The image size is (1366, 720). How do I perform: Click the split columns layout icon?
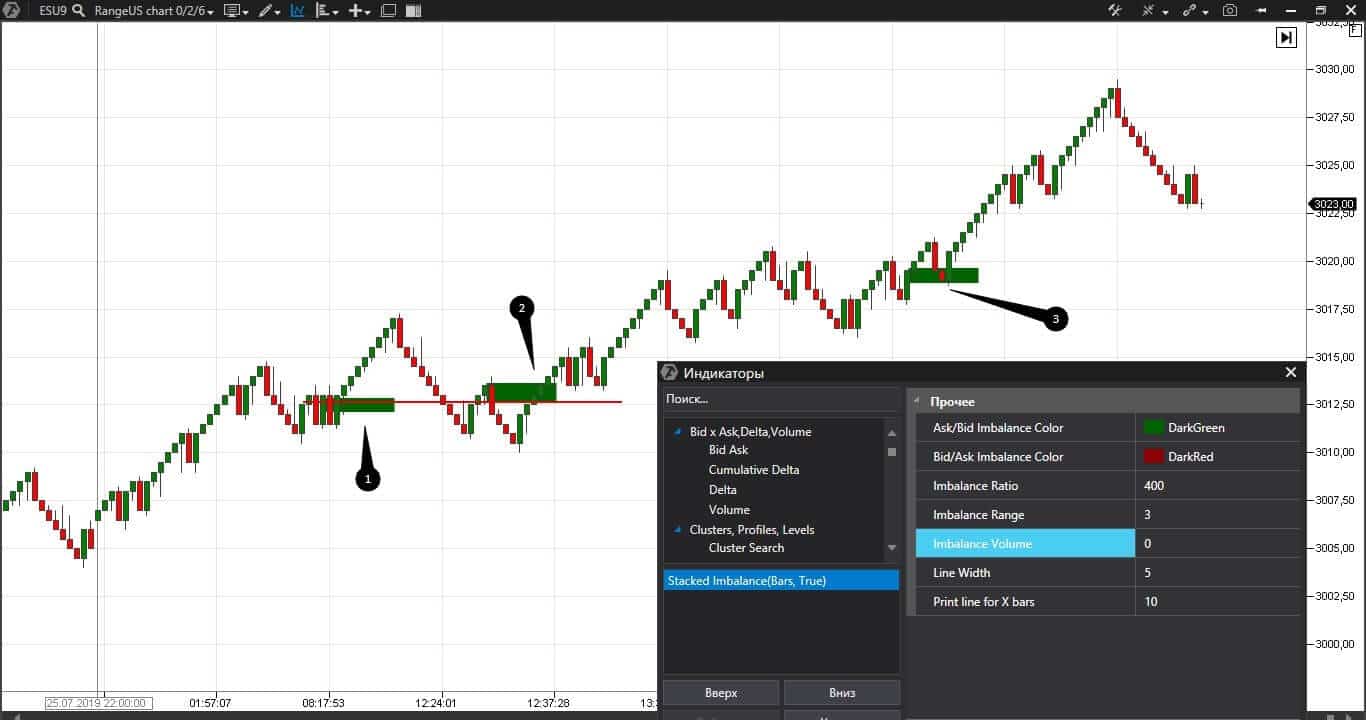click(x=413, y=11)
